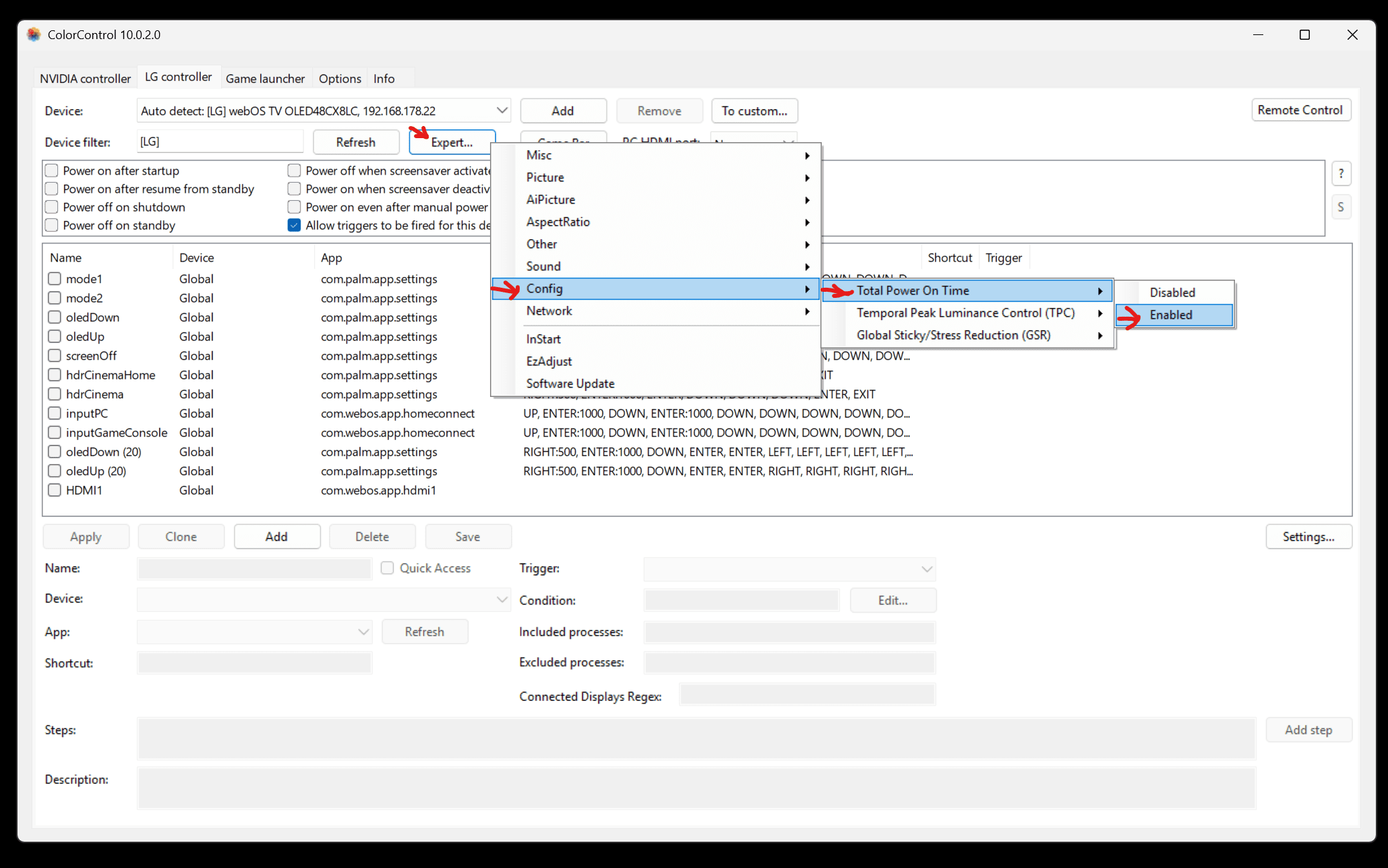
Task: Open the Settings... button
Action: pyautogui.click(x=1308, y=536)
